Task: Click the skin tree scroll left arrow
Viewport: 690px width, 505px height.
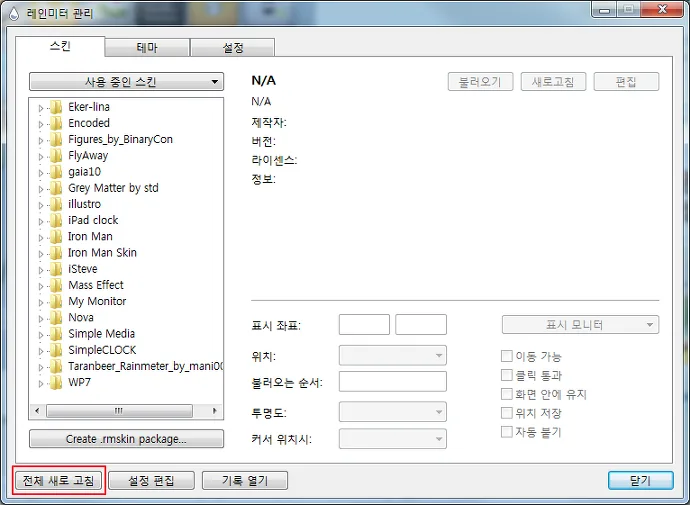Action: tap(37, 411)
